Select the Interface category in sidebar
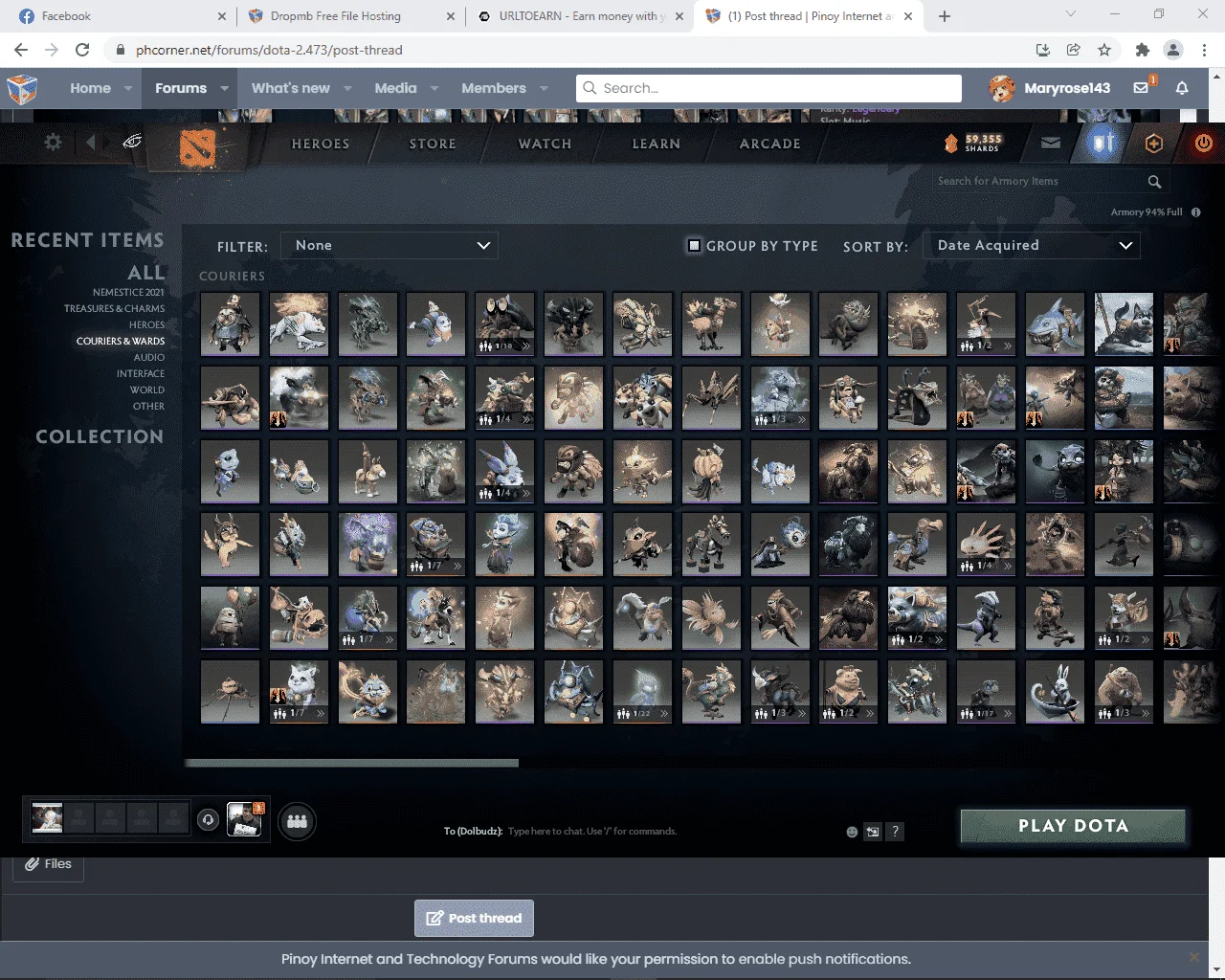 (x=141, y=373)
